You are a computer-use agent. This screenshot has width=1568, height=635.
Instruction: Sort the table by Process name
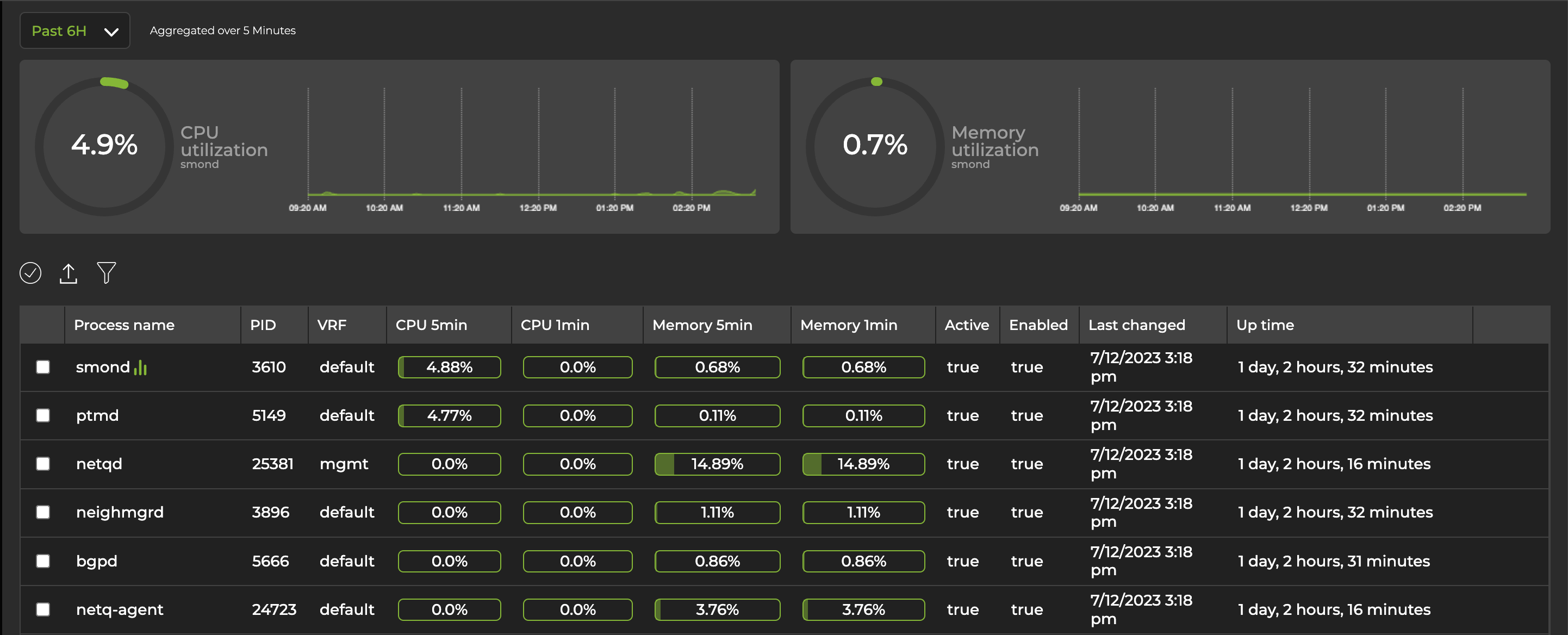tap(124, 325)
